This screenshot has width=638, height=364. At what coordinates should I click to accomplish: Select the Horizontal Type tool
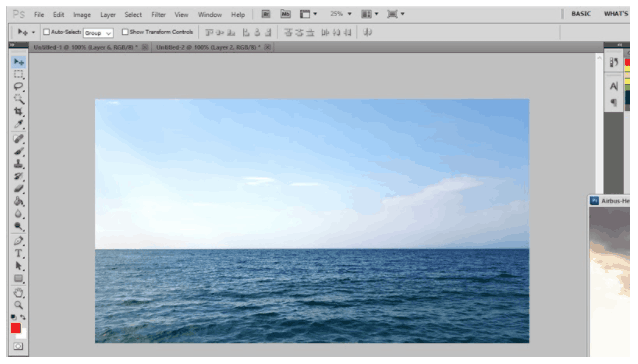coord(19,254)
